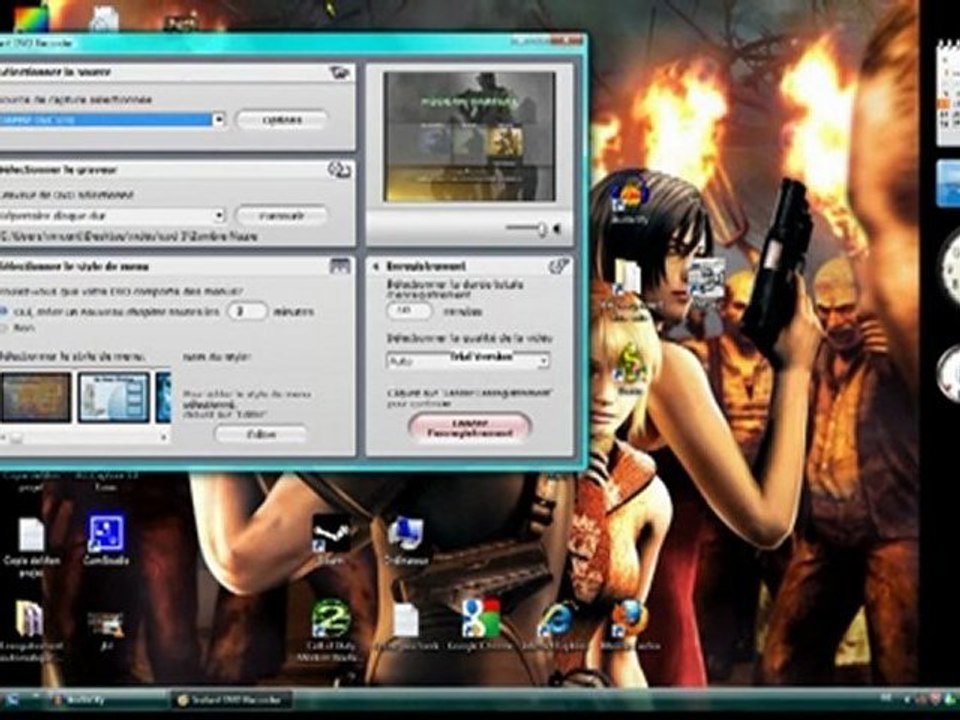Screen dimensions: 960x720
Task: Select the picture file icon near the pistol
Action: pos(706,277)
